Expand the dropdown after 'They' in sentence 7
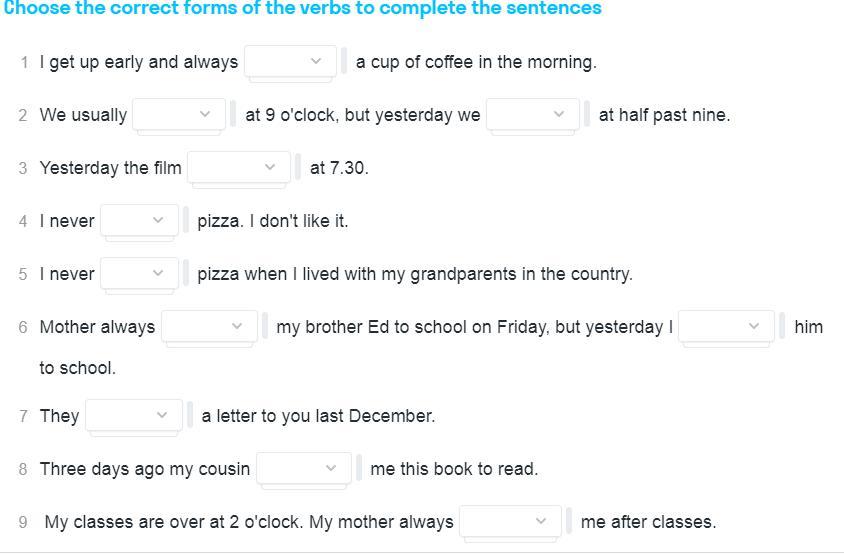This screenshot has height=555, width=844. [x=134, y=415]
